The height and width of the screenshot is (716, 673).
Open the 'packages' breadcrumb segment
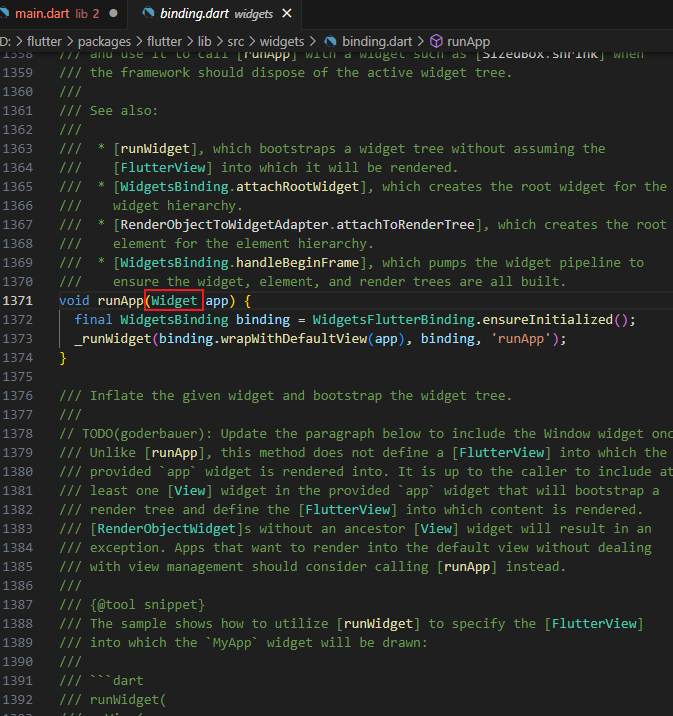[x=104, y=42]
